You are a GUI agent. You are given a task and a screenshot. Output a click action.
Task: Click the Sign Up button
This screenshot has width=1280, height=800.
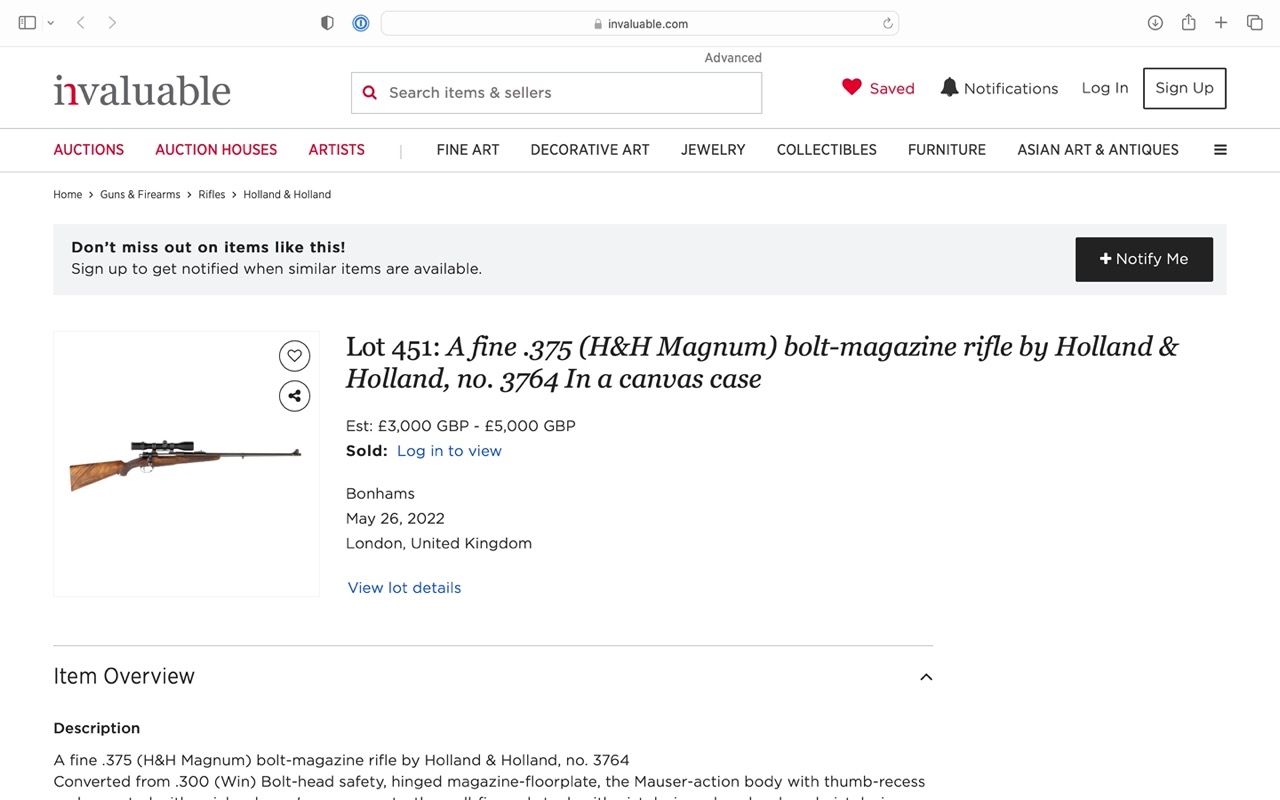coord(1184,88)
